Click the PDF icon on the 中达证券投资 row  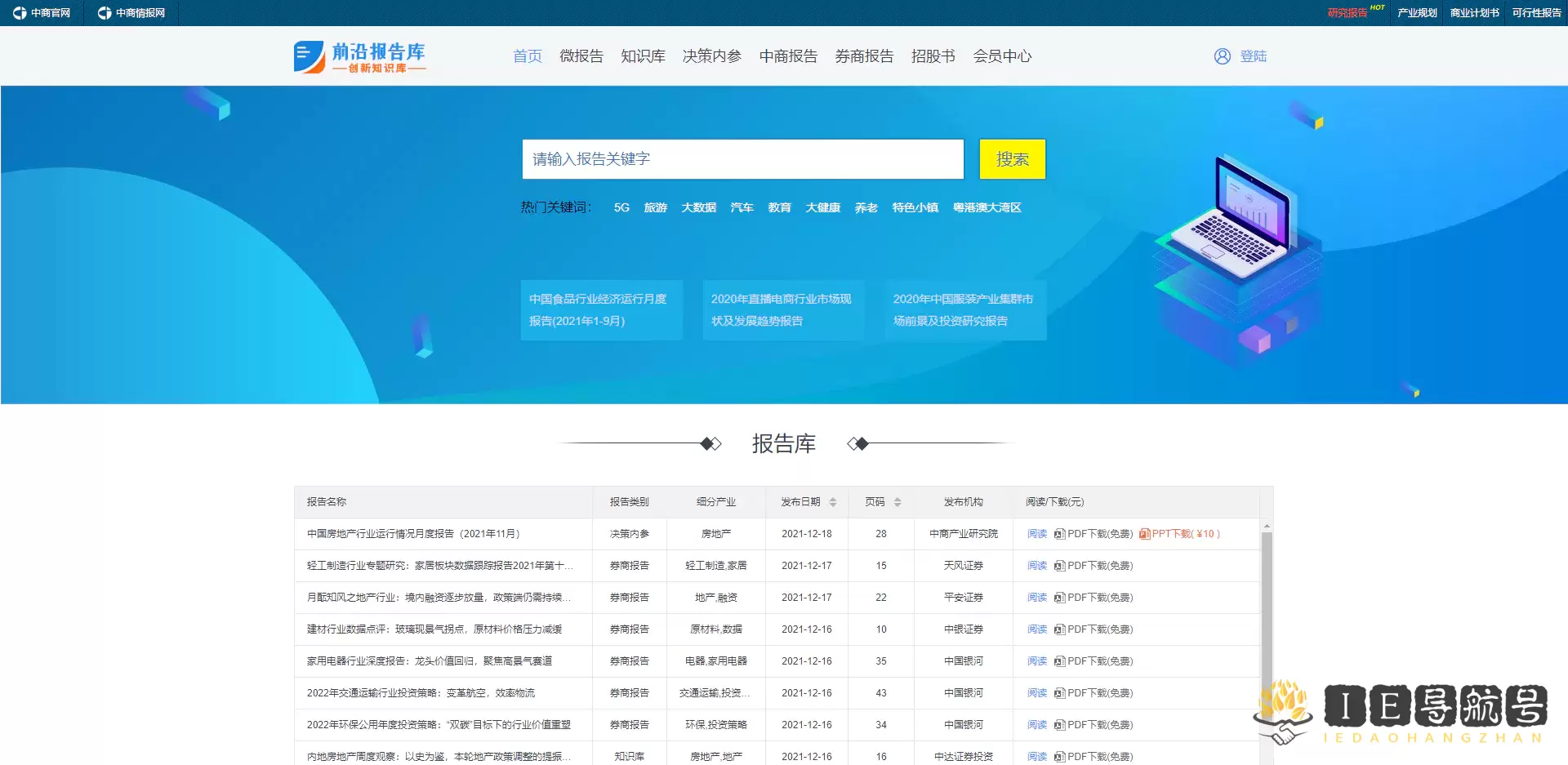tap(1058, 756)
